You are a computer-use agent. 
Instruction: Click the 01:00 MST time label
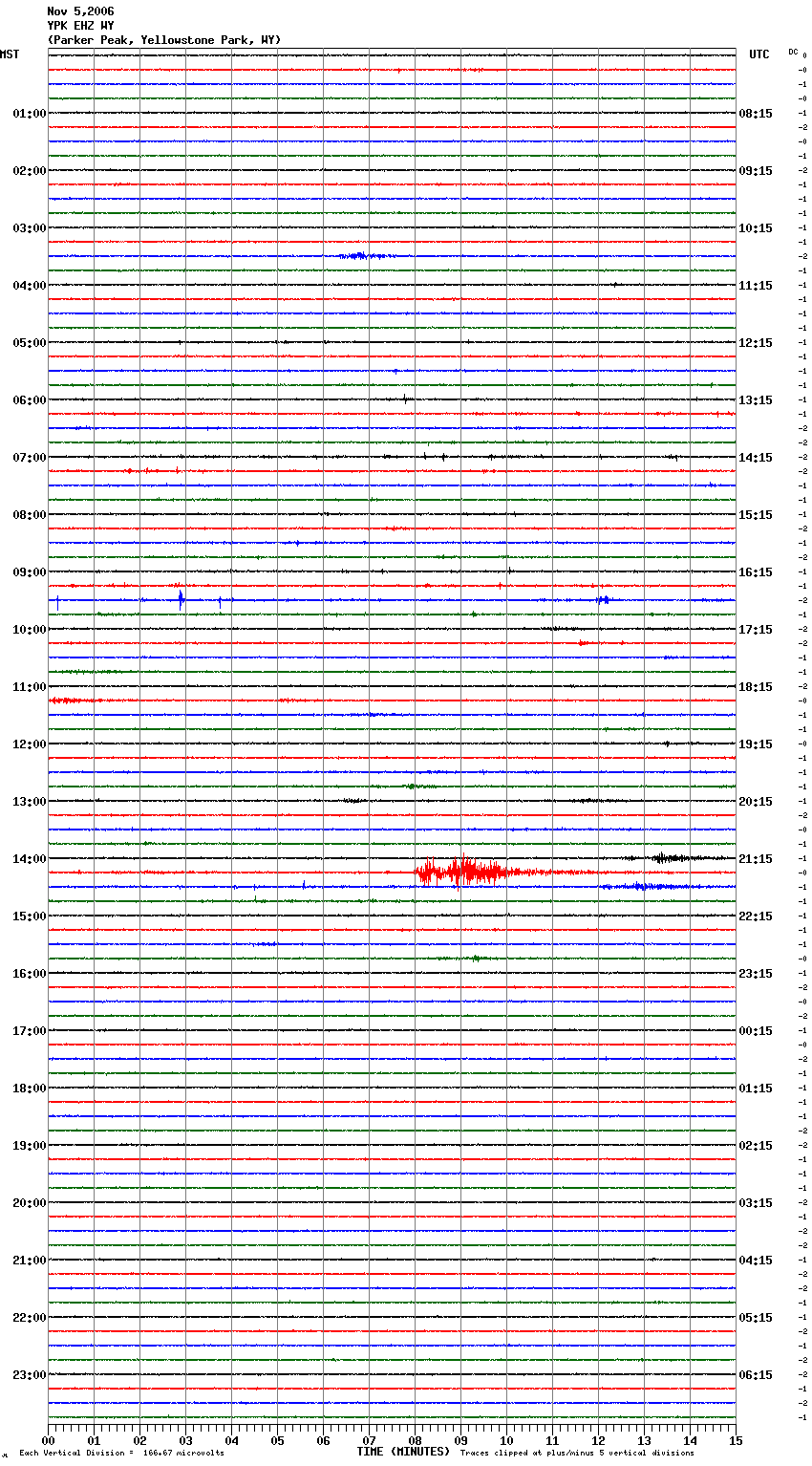[30, 114]
